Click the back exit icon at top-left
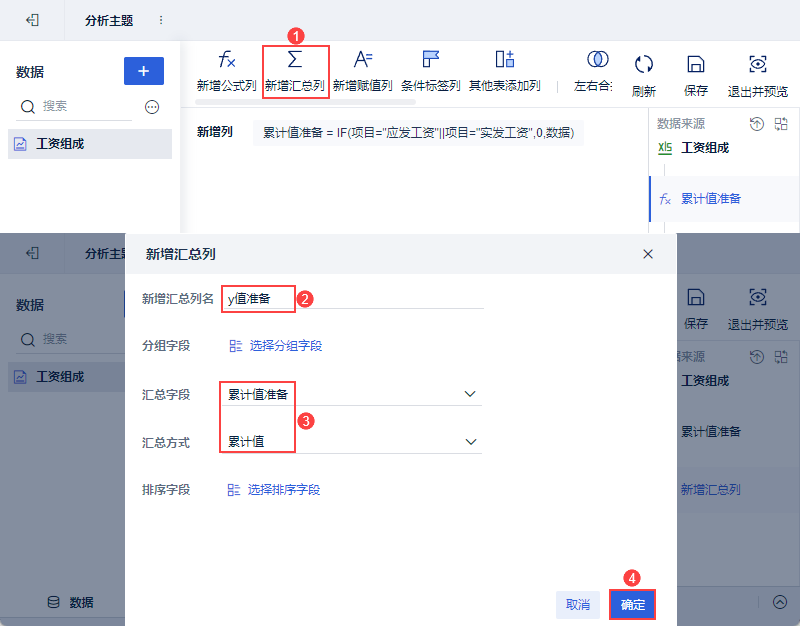Viewport: 800px width, 626px height. click(x=32, y=20)
